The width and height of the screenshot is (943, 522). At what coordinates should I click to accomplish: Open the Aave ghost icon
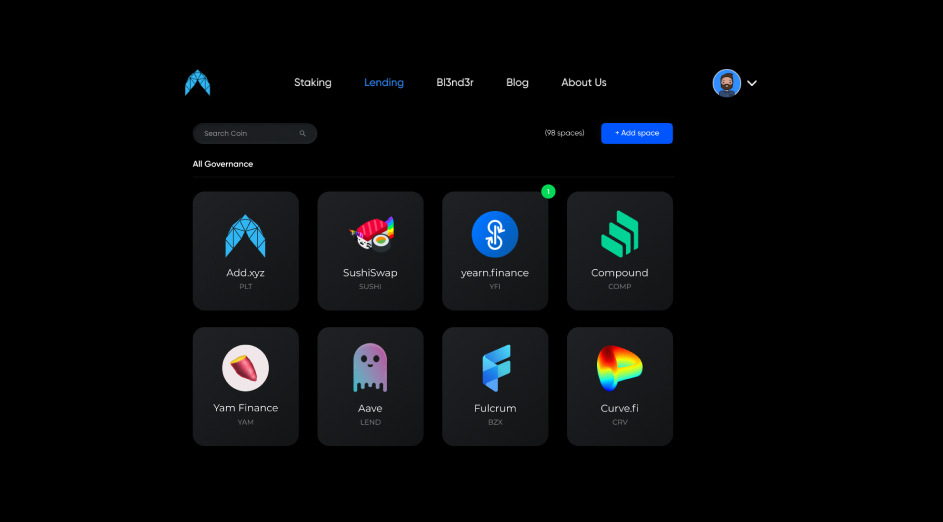point(370,368)
